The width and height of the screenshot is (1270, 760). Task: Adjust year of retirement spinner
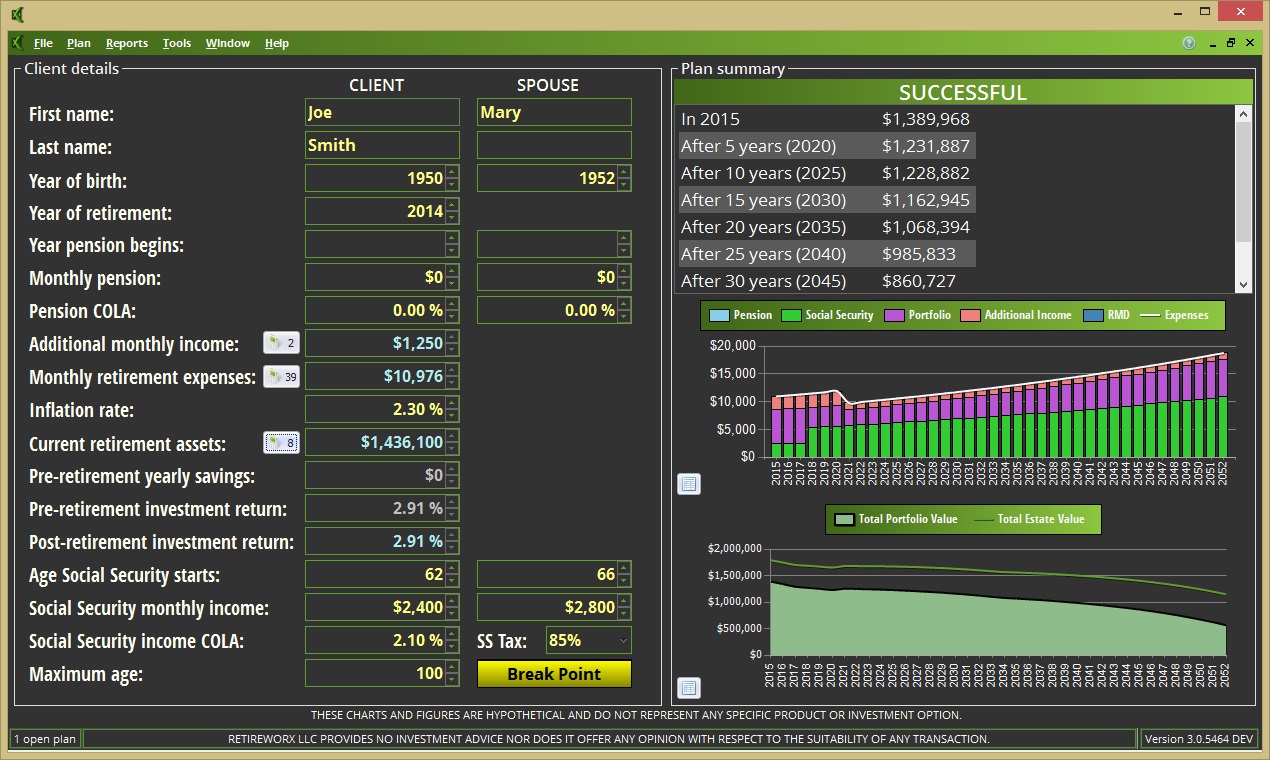[452, 211]
